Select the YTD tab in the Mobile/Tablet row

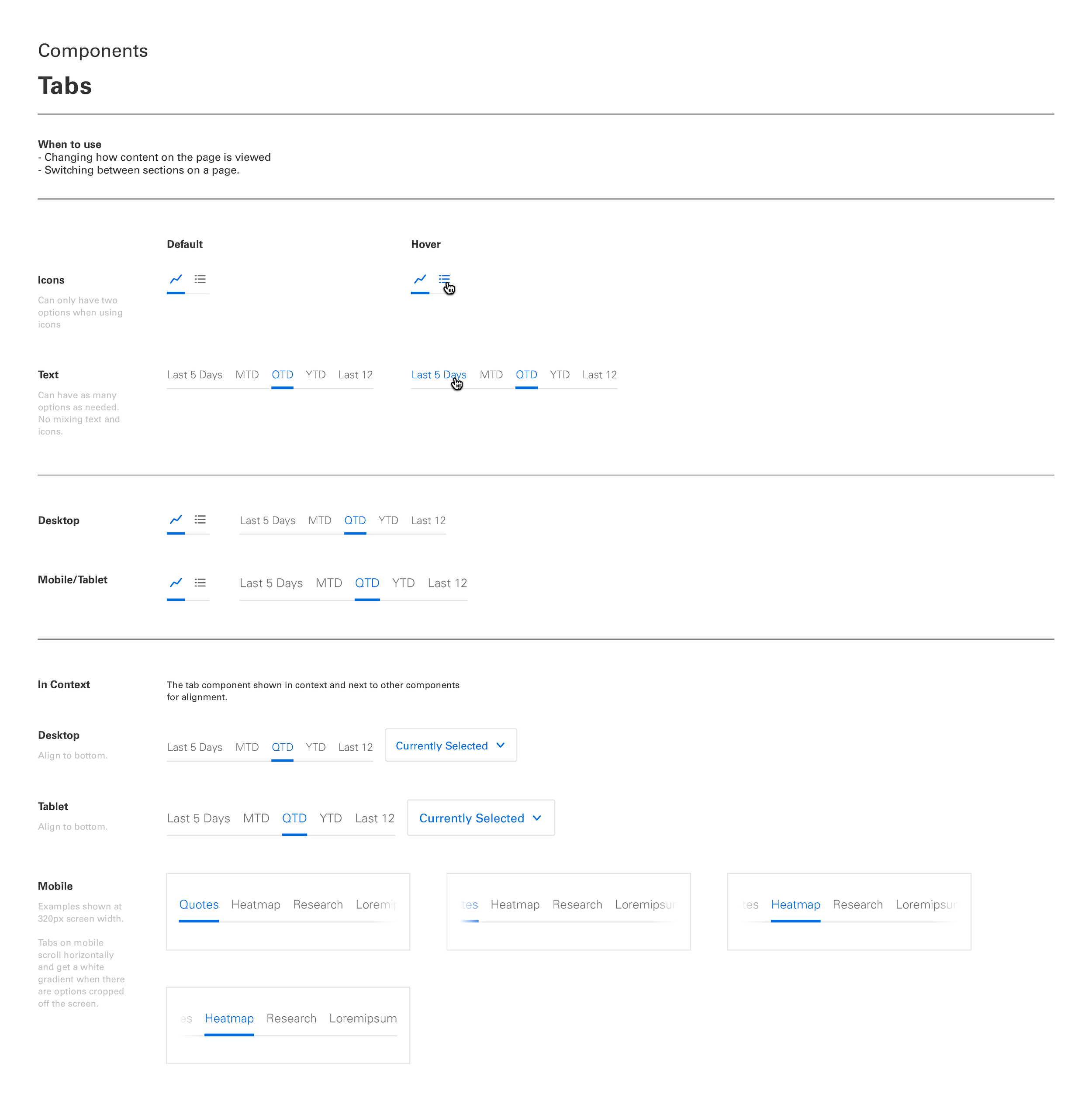pos(403,583)
